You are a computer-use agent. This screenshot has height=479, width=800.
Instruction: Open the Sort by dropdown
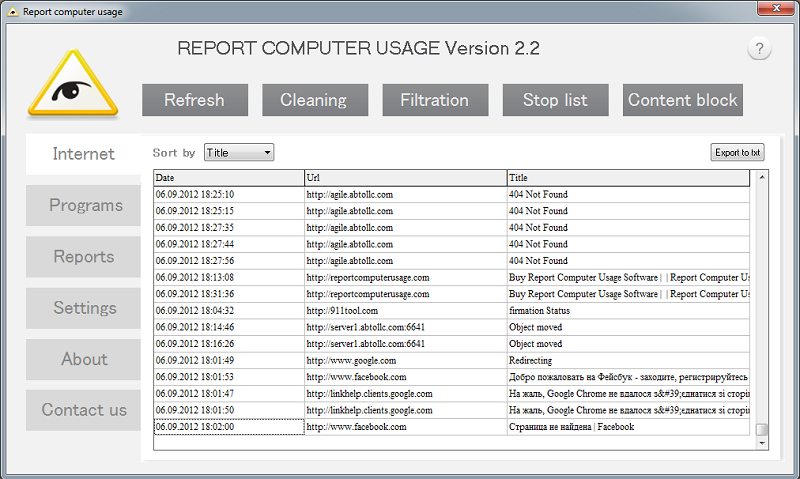pyautogui.click(x=239, y=153)
